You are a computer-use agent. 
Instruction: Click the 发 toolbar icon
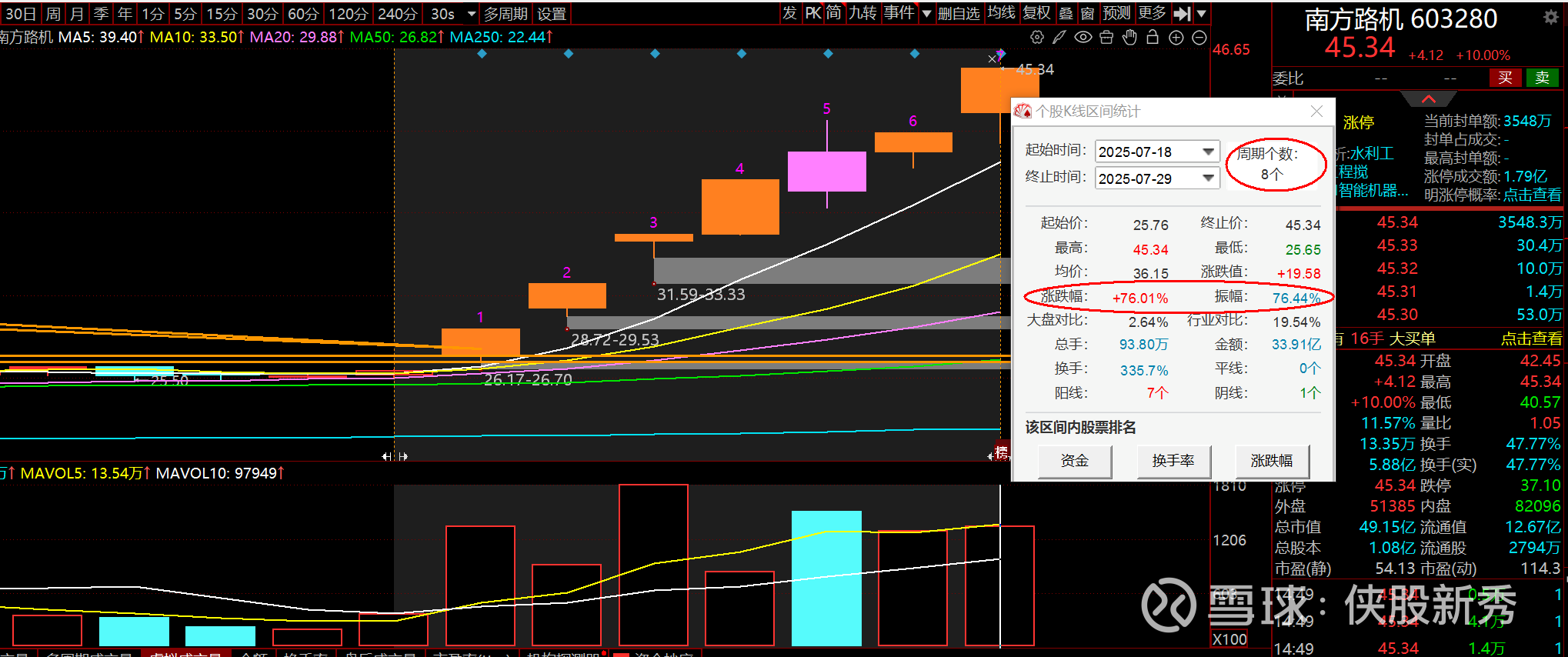790,13
